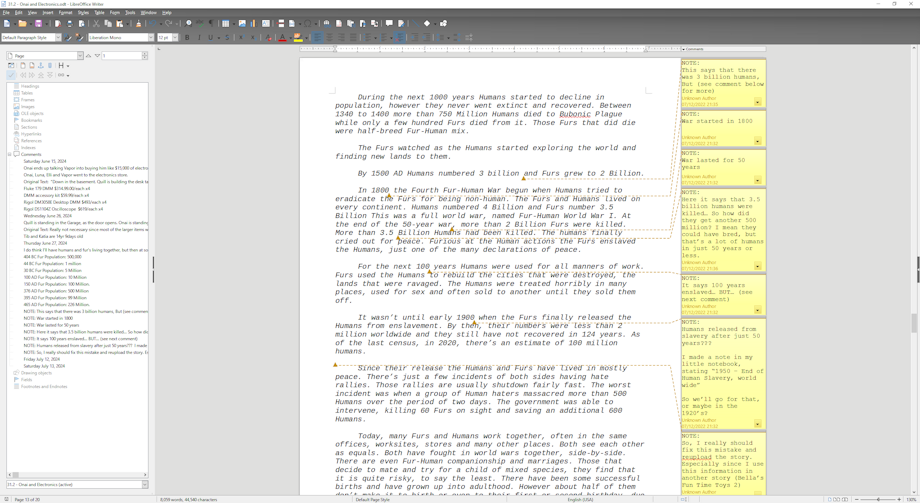Toggle formatting marks pilcrow button

pyautogui.click(x=208, y=23)
